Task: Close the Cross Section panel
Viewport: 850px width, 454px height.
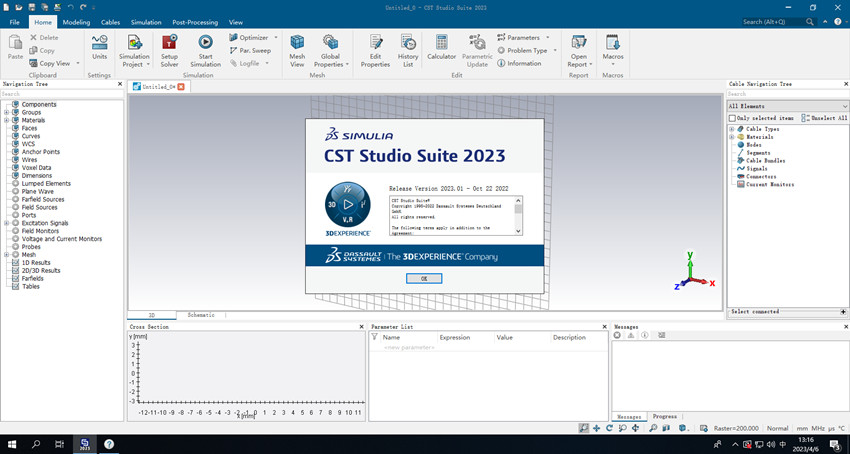Action: click(x=362, y=327)
